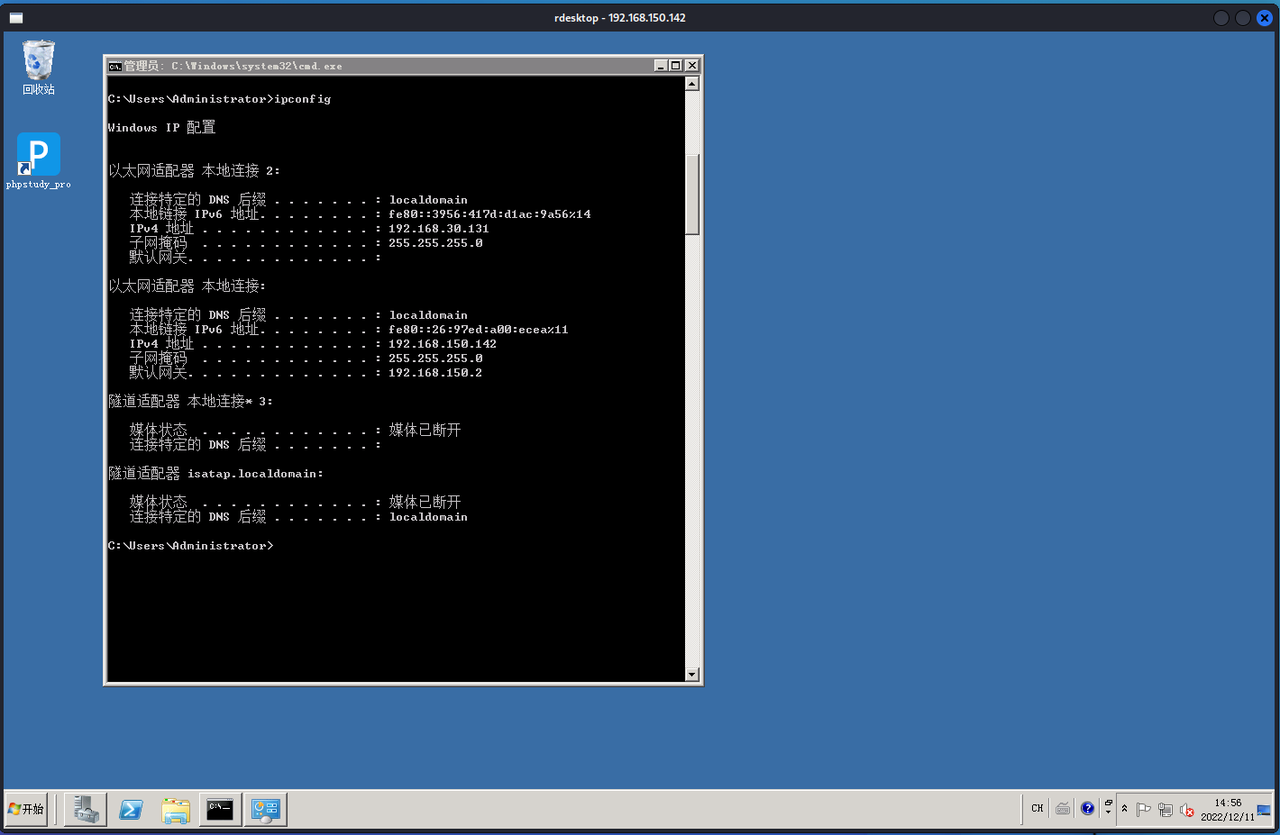Click the cmd window system menu icon

(115, 66)
